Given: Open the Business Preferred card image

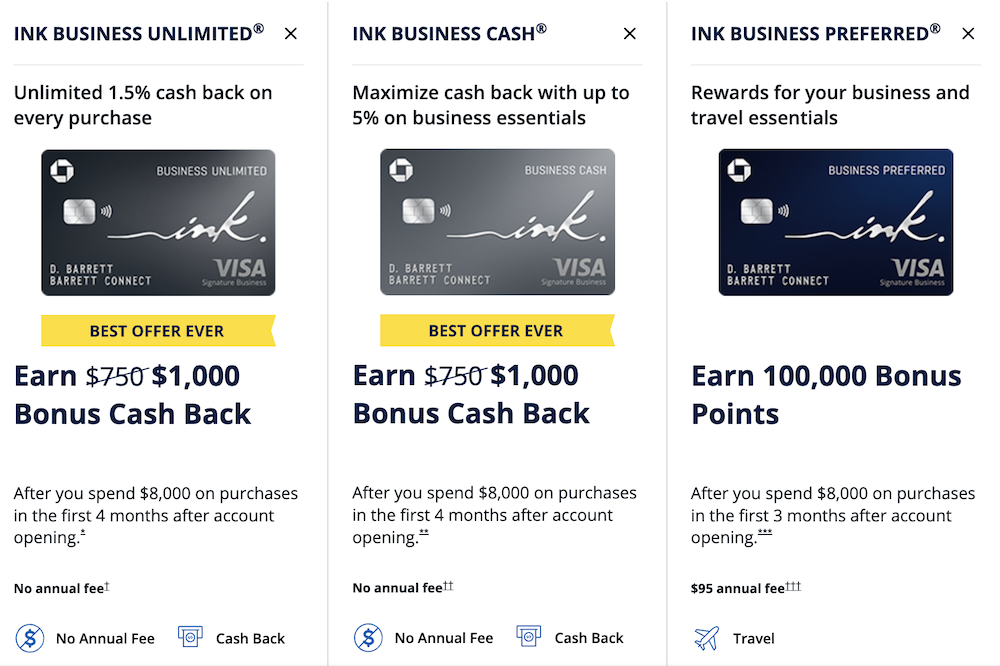Looking at the screenshot, I should (x=836, y=222).
